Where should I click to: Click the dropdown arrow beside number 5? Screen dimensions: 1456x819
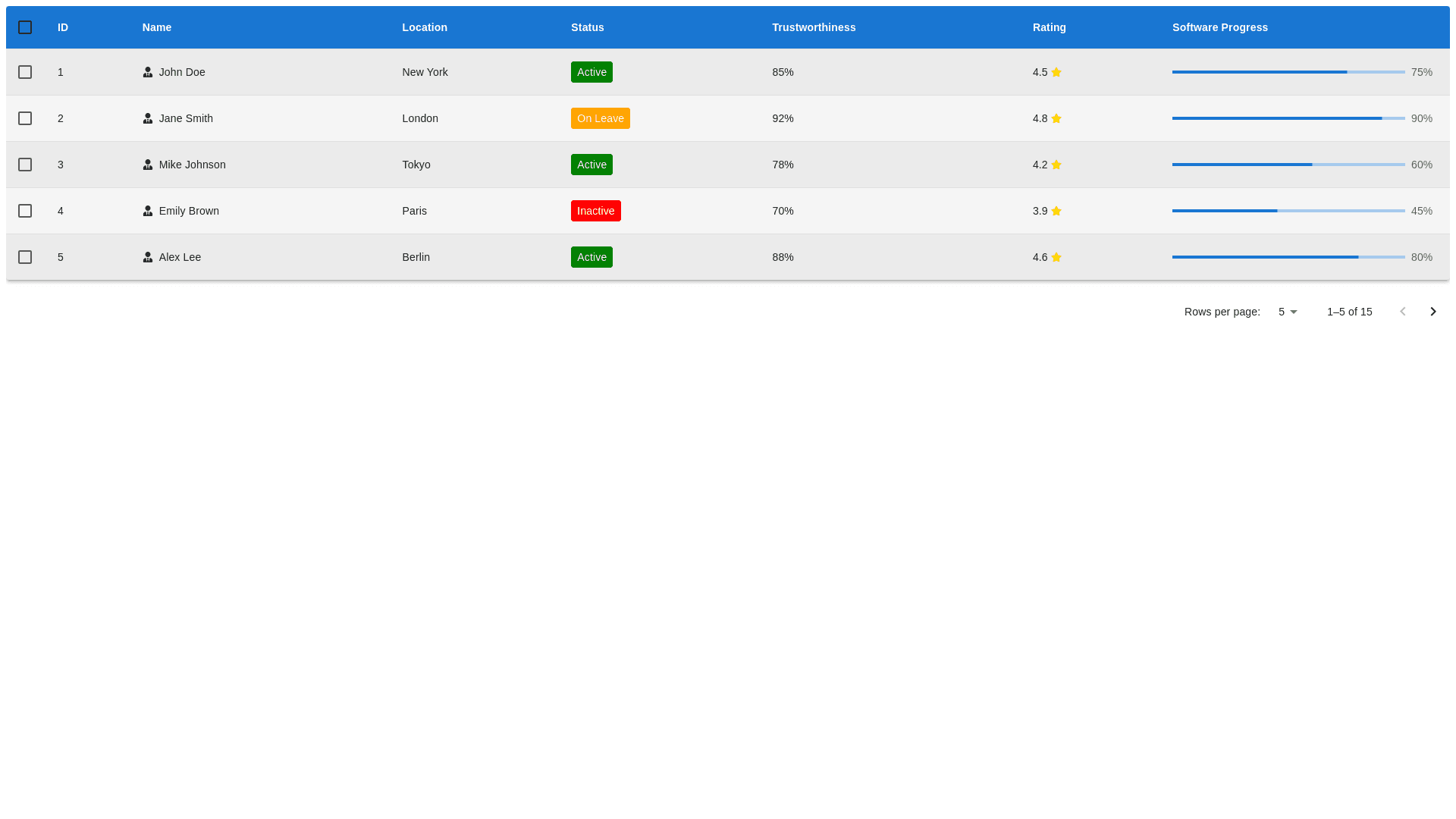point(1294,312)
